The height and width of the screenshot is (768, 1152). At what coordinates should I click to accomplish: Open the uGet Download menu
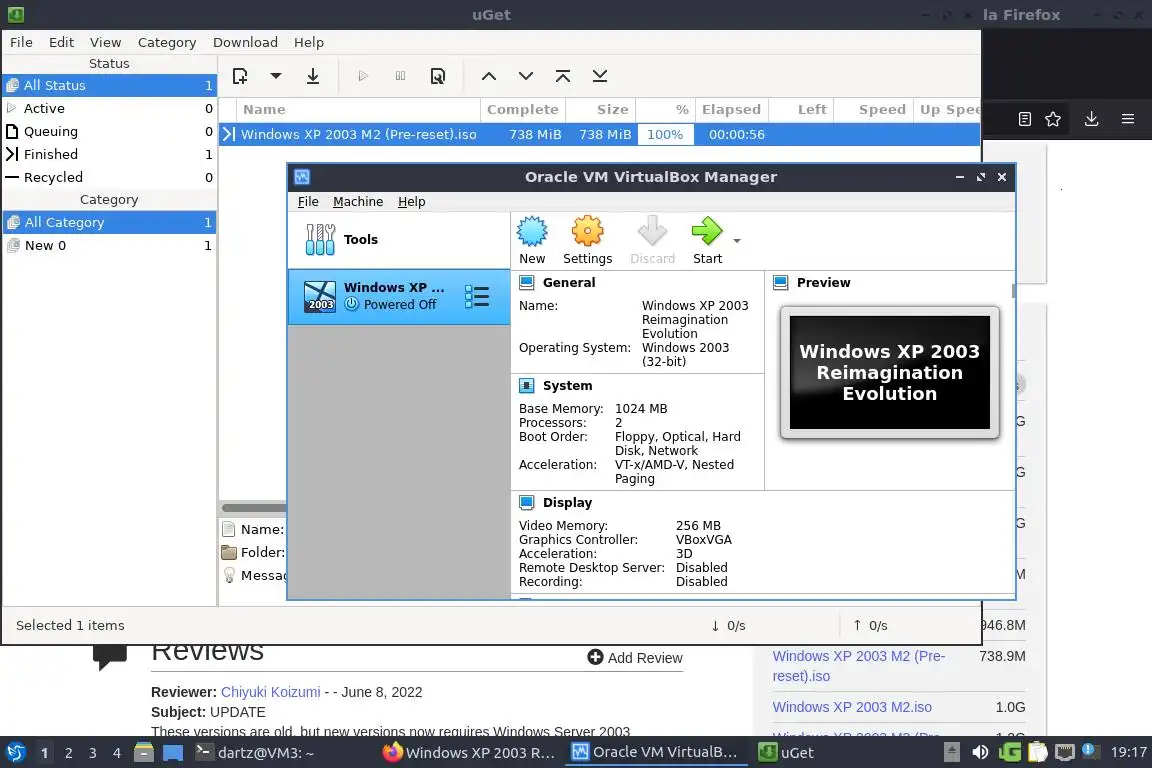[x=245, y=42]
